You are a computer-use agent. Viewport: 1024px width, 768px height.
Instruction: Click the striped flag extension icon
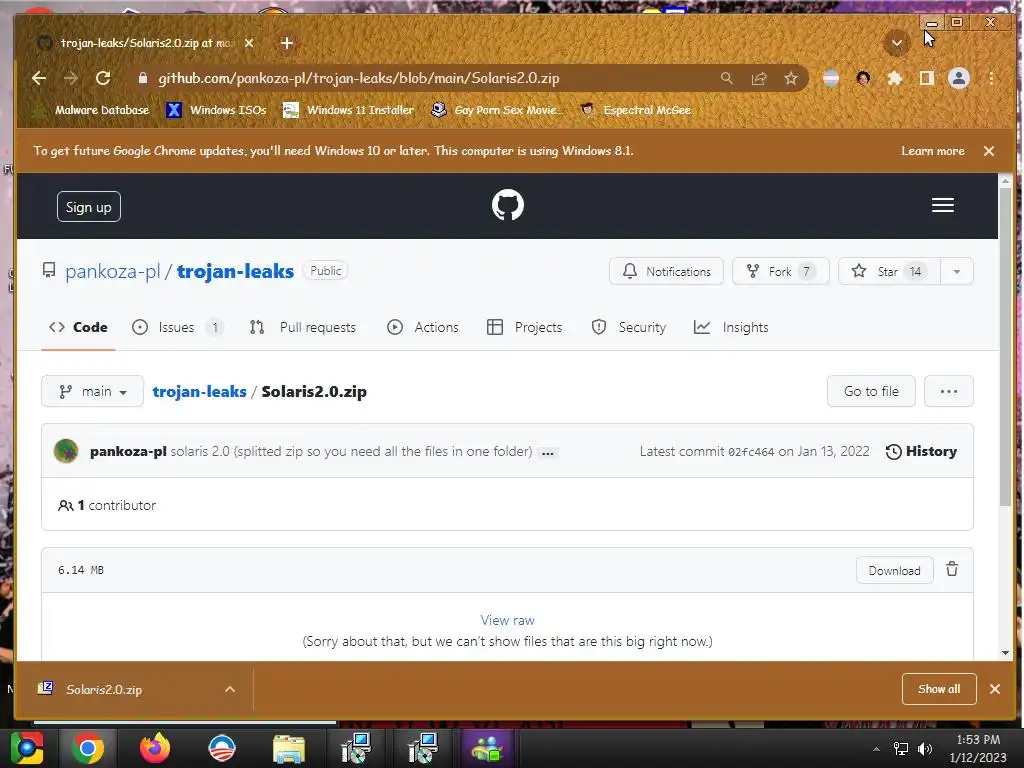pos(831,78)
